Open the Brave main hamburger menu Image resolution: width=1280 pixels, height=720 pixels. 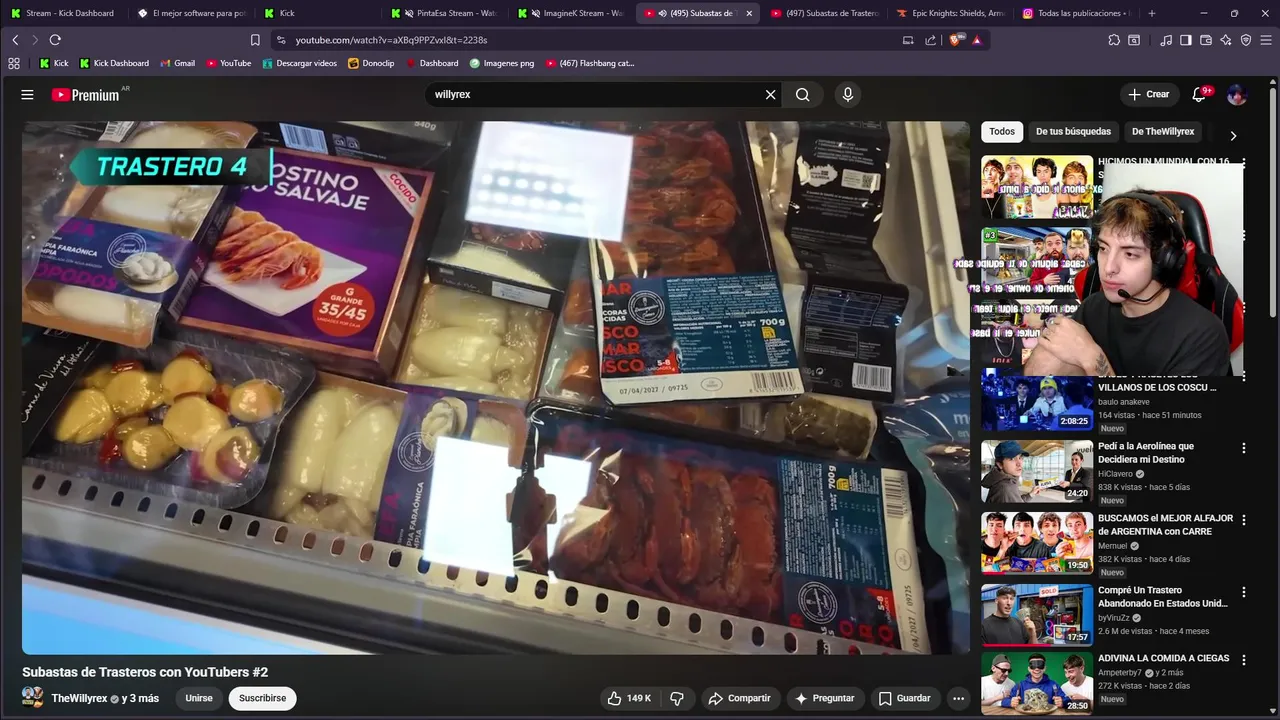1266,40
